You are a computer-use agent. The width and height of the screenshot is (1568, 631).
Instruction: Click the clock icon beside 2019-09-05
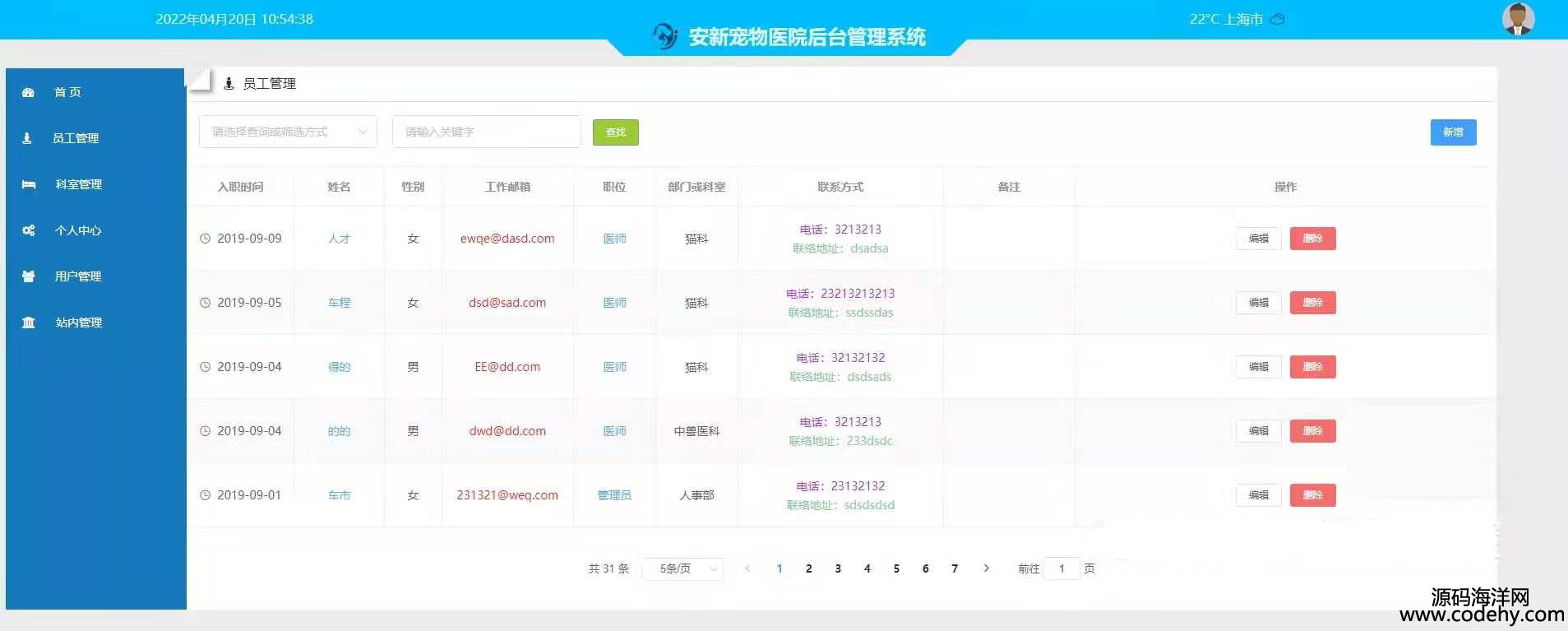click(x=206, y=303)
